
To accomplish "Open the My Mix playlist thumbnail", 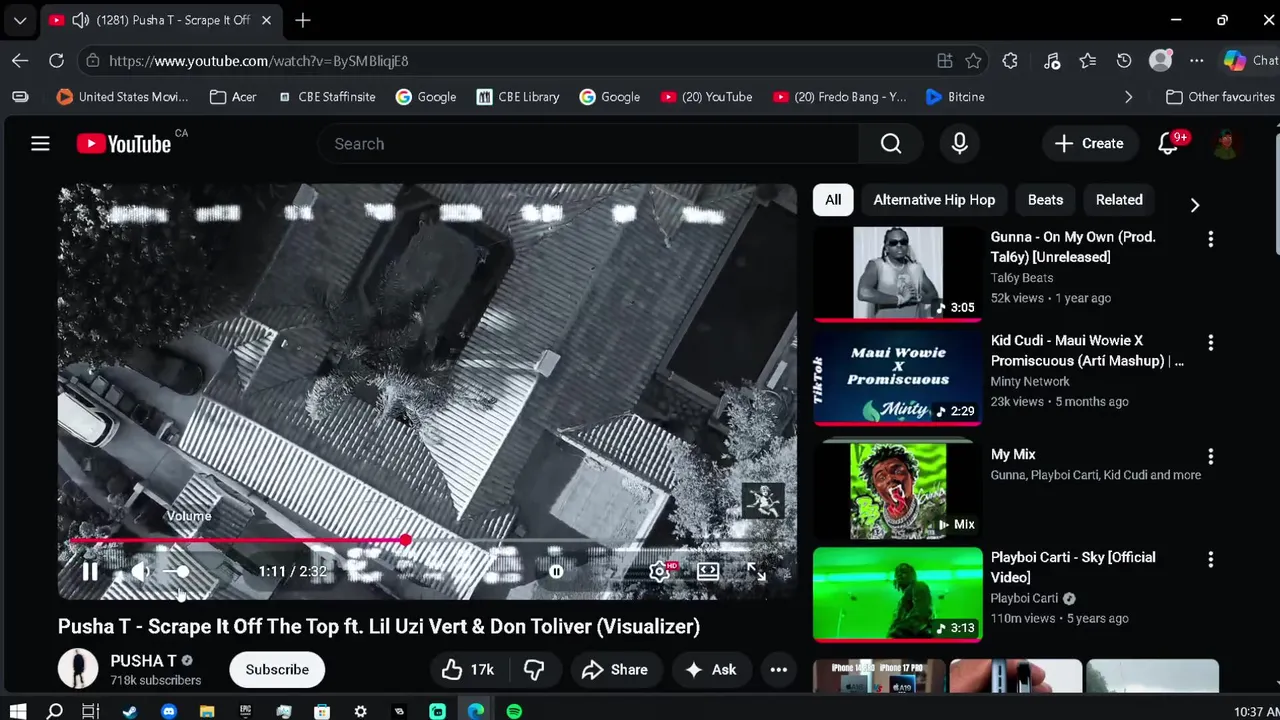I will coord(897,491).
